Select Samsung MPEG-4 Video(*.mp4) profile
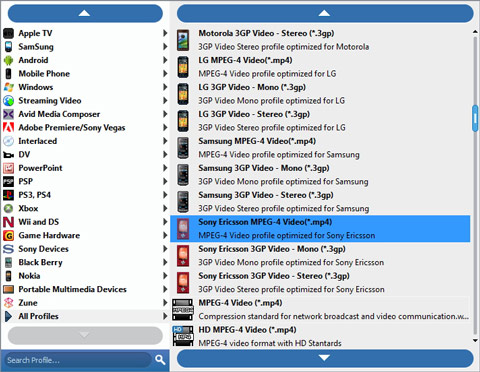480x372 pixels. click(x=320, y=148)
